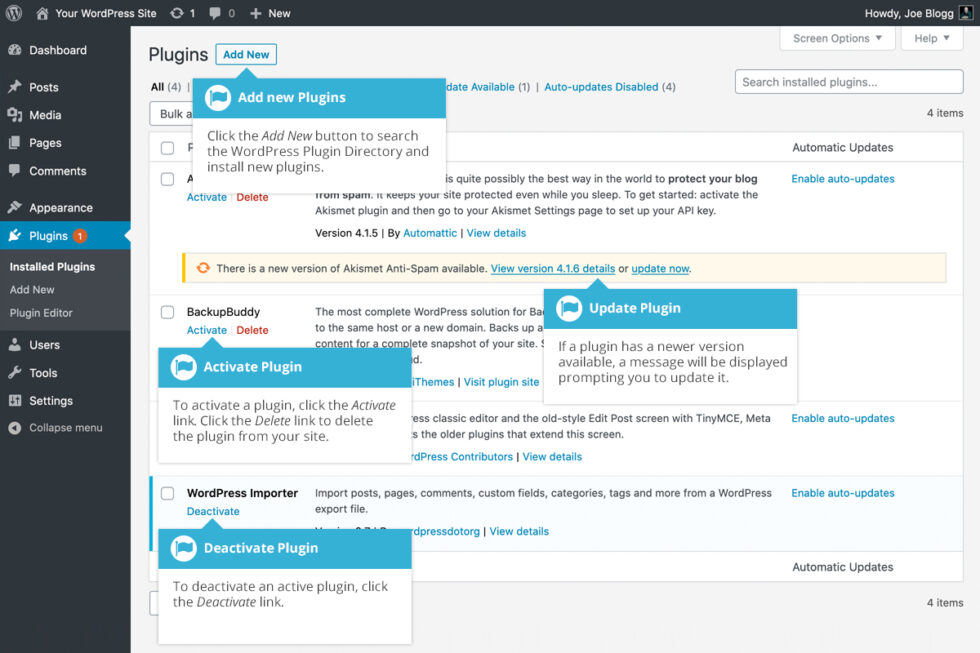Screen dimensions: 980x653
Task: View version 4.1.6 details link
Action: click(x=552, y=268)
